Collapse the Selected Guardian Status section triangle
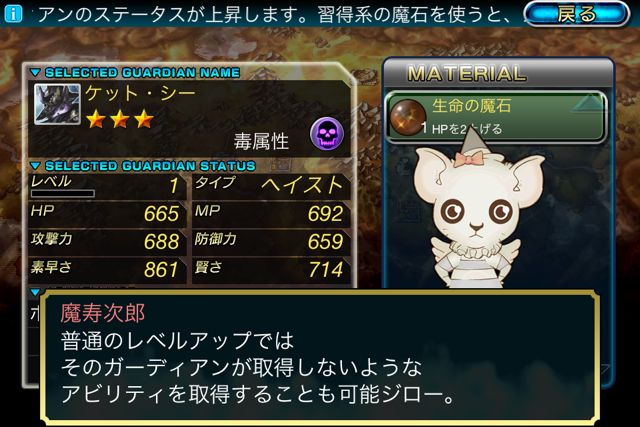 pos(36,166)
